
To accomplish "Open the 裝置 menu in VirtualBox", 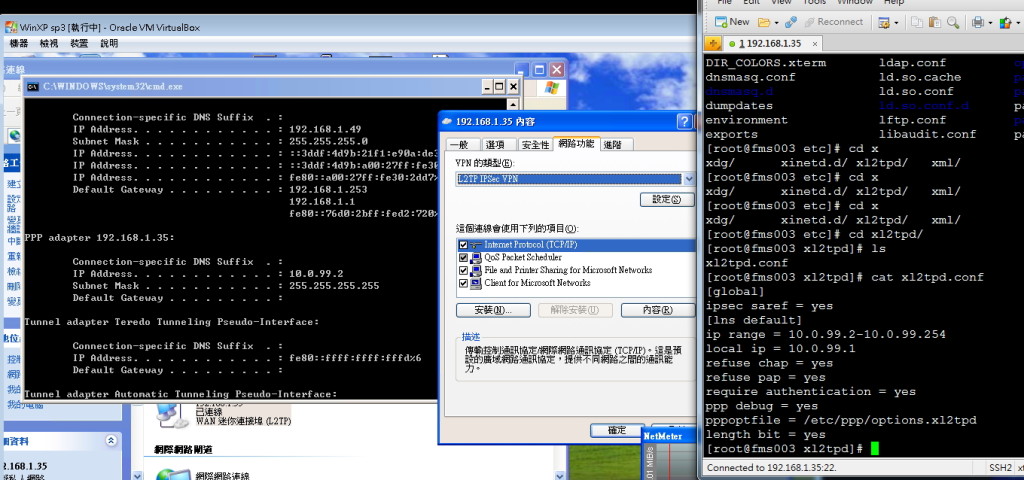I will 79,44.
